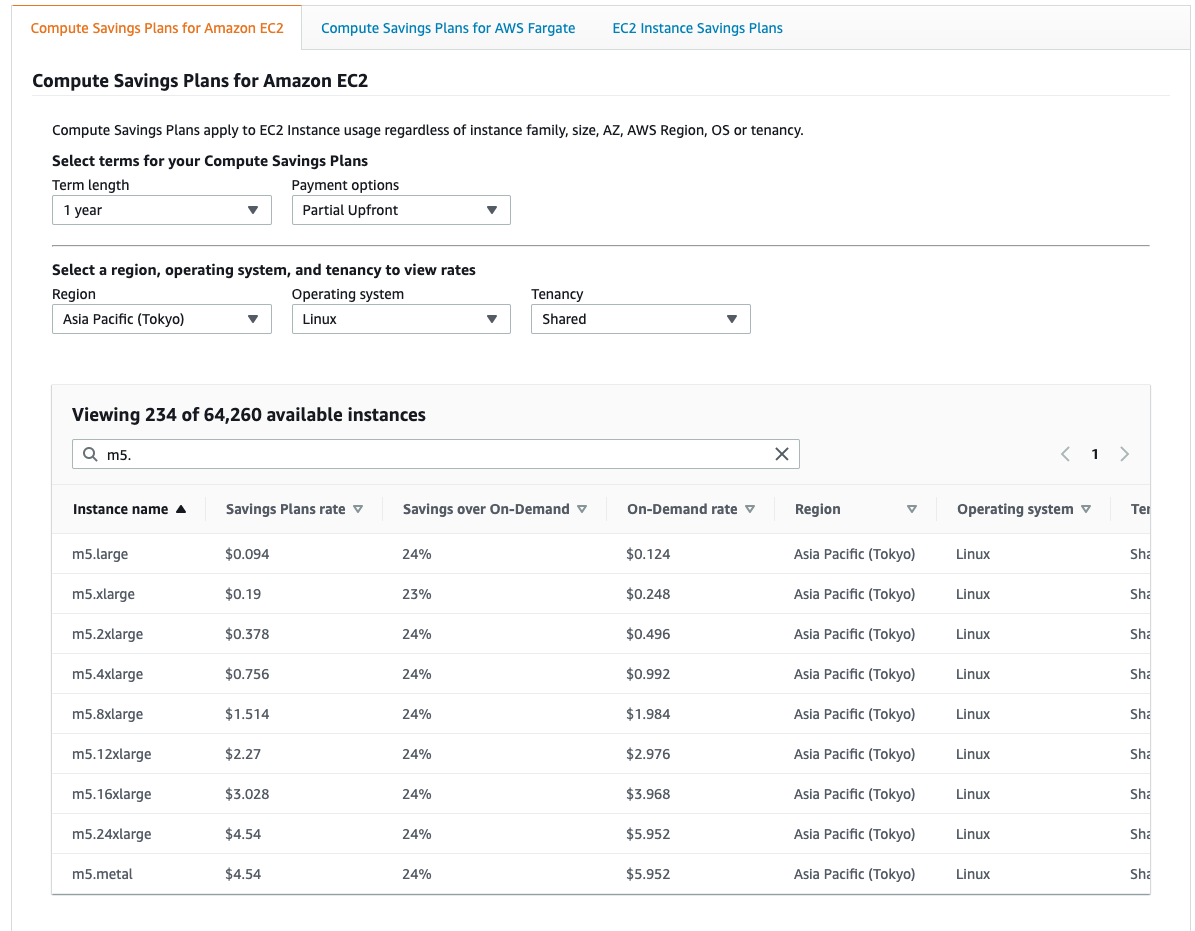
Task: Select page number 1 in pagination
Action: click(1094, 454)
